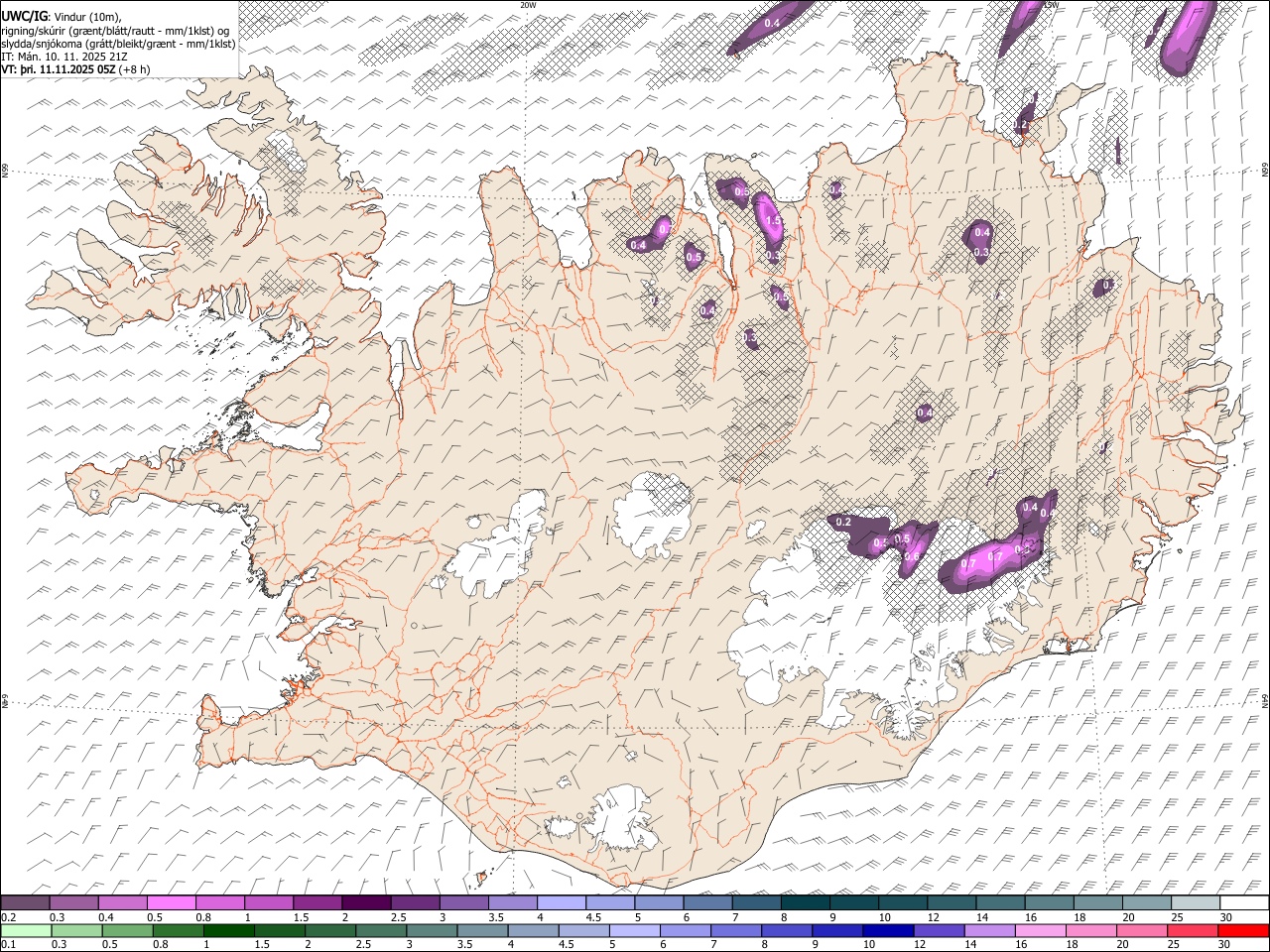Select bright red lower legend swatch above 30

tap(1242, 930)
